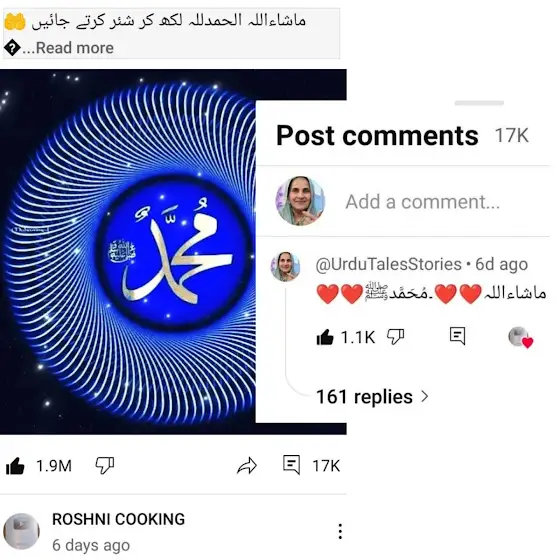Open the three-dot menu beside ROSHNI COOKING
The height and width of the screenshot is (560, 560).
coord(340,531)
